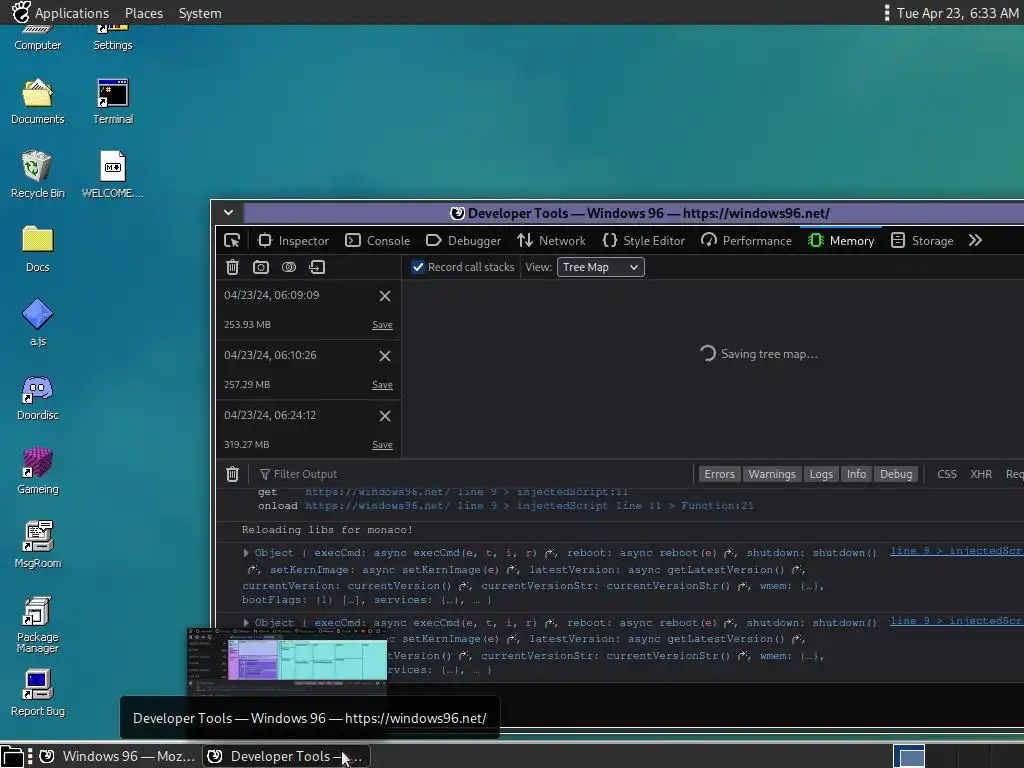
Task: Open the Places menu
Action: click(144, 13)
